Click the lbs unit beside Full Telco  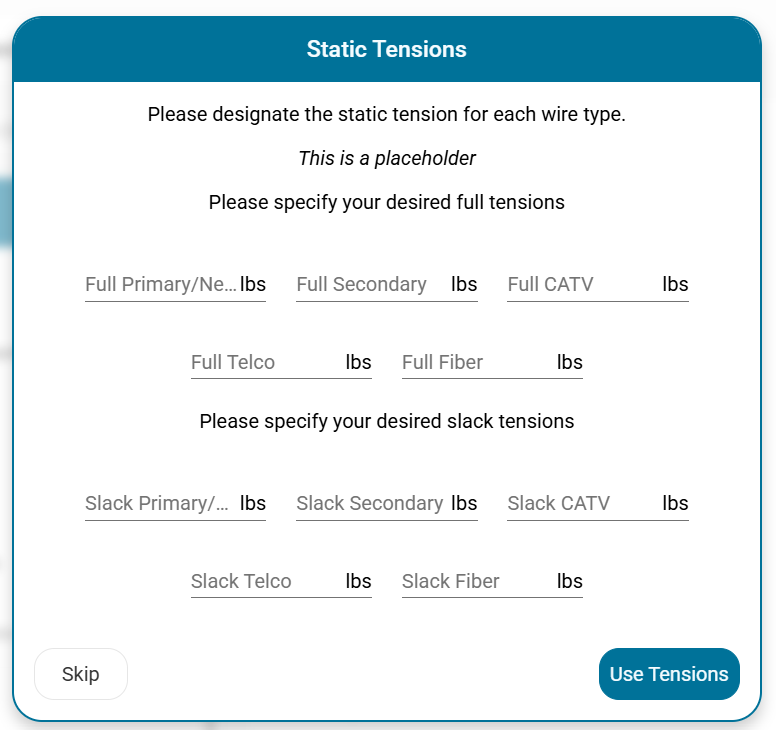(359, 363)
